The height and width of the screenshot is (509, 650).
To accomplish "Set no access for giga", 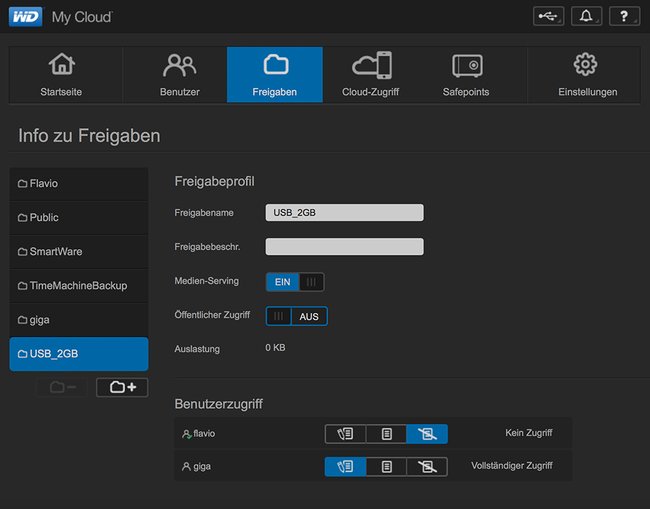I will pyautogui.click(x=427, y=467).
